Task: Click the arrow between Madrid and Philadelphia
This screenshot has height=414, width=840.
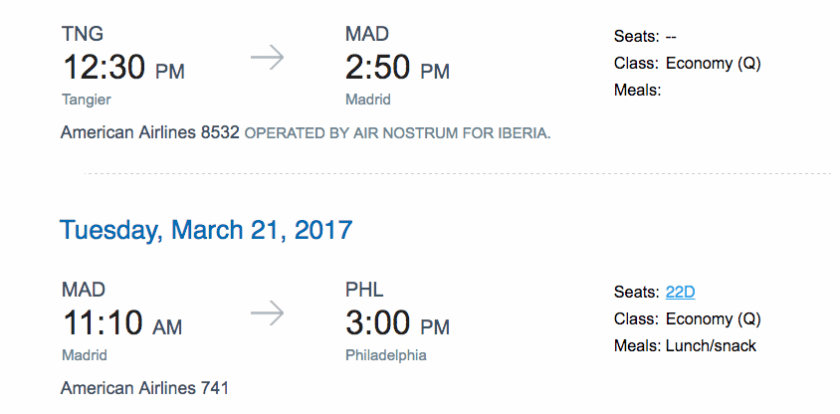Action: [x=267, y=314]
